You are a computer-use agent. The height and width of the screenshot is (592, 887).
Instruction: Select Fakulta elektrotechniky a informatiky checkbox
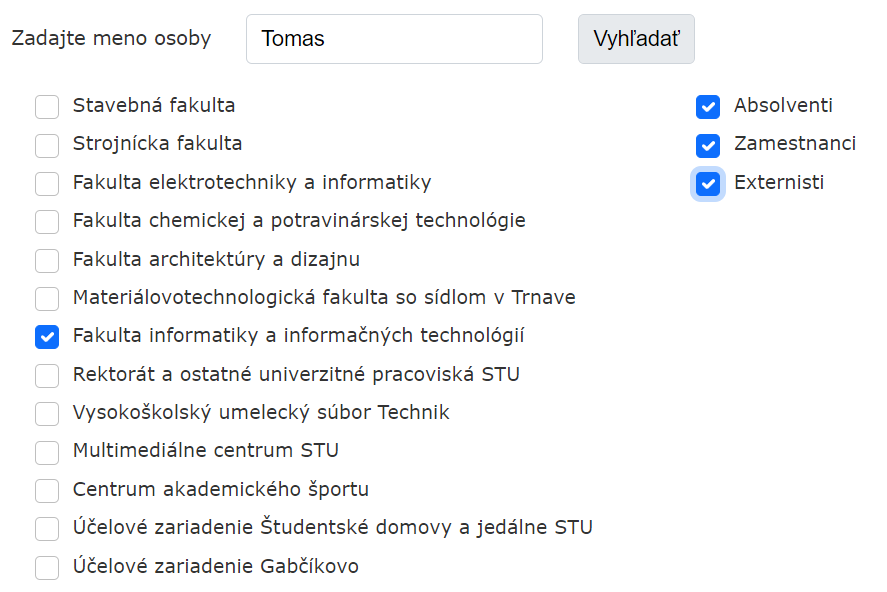pos(47,184)
